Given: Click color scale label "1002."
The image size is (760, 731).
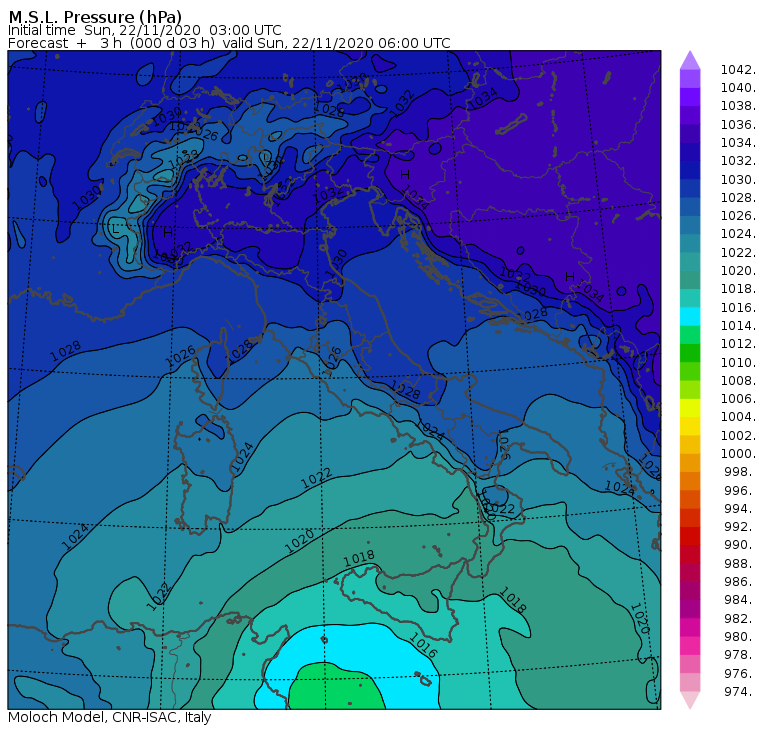Looking at the screenshot, I should [738, 435].
